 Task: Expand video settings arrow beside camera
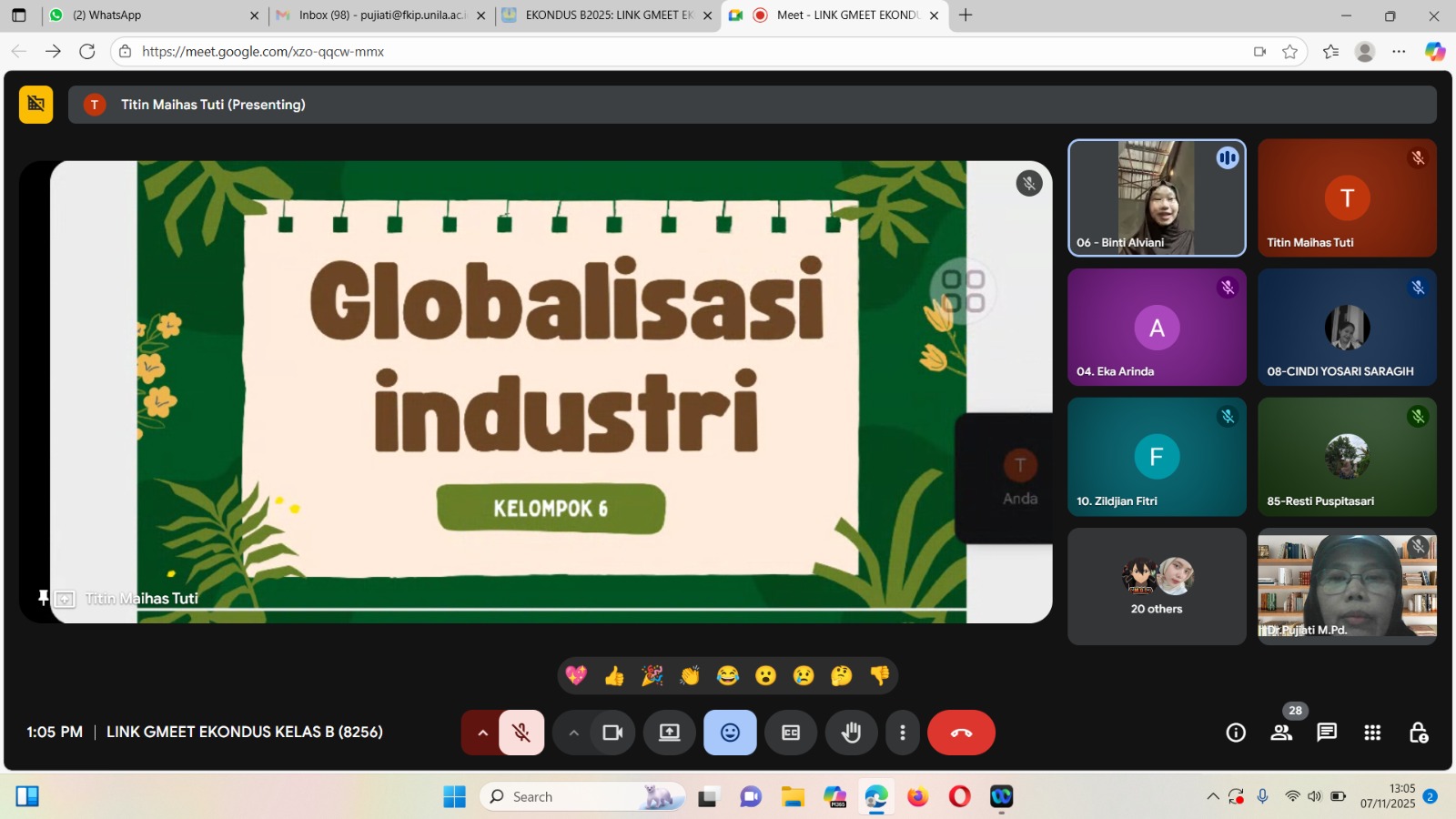coord(573,733)
